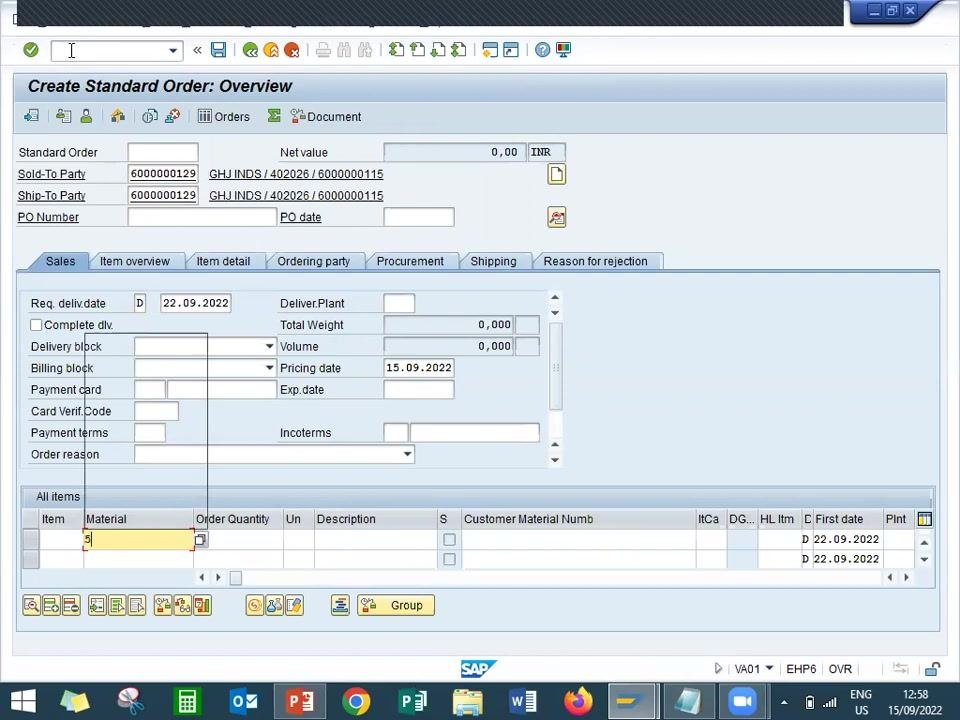Click the Display header partner person icon
The height and width of the screenshot is (720, 960).
click(86, 116)
